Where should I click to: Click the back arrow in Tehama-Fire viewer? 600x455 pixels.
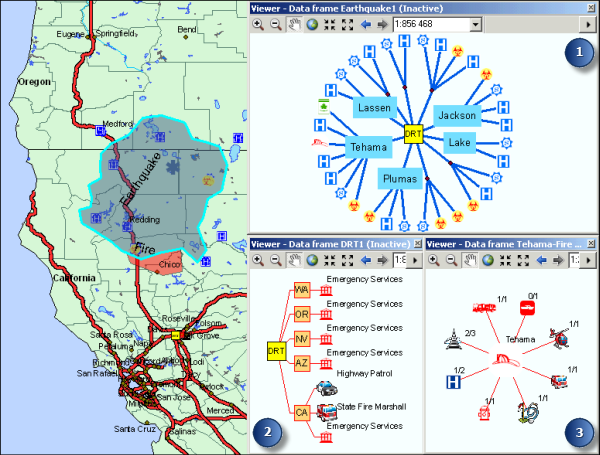pyautogui.click(x=538, y=260)
